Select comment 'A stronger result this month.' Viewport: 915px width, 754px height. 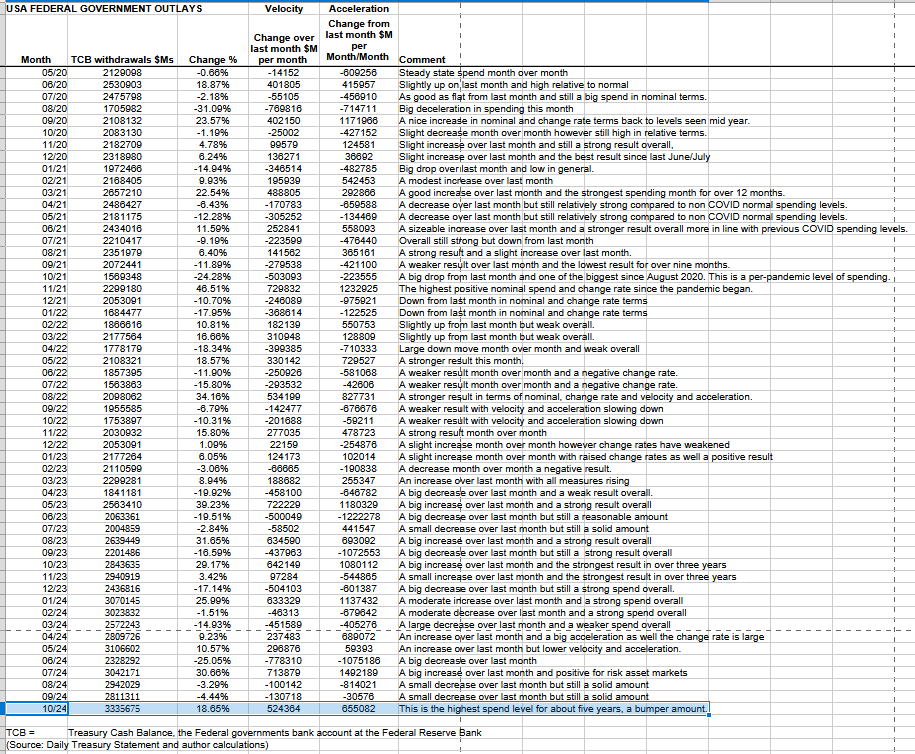[462, 361]
